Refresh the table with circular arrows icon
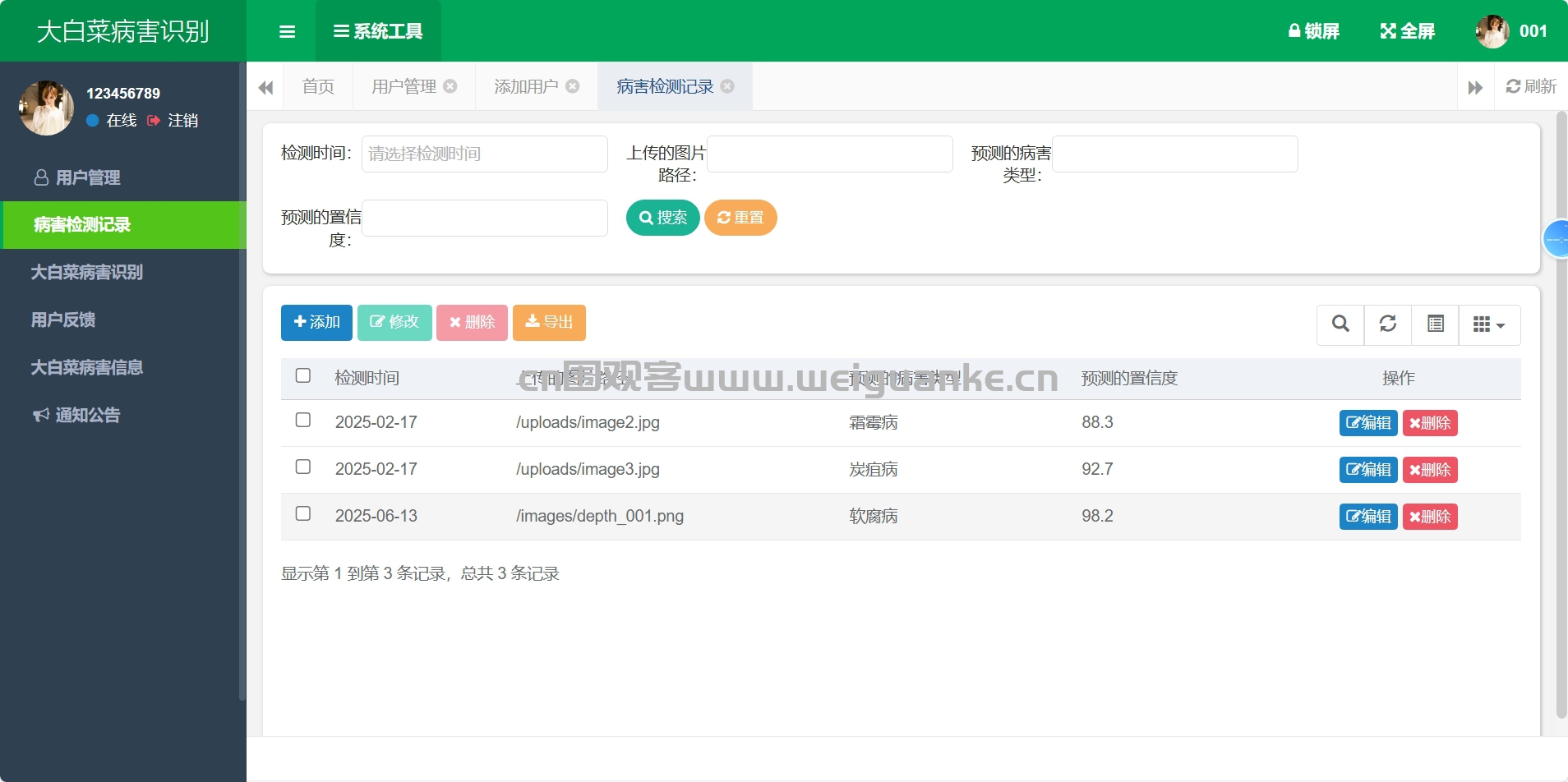Image resolution: width=1568 pixels, height=782 pixels. (x=1388, y=324)
